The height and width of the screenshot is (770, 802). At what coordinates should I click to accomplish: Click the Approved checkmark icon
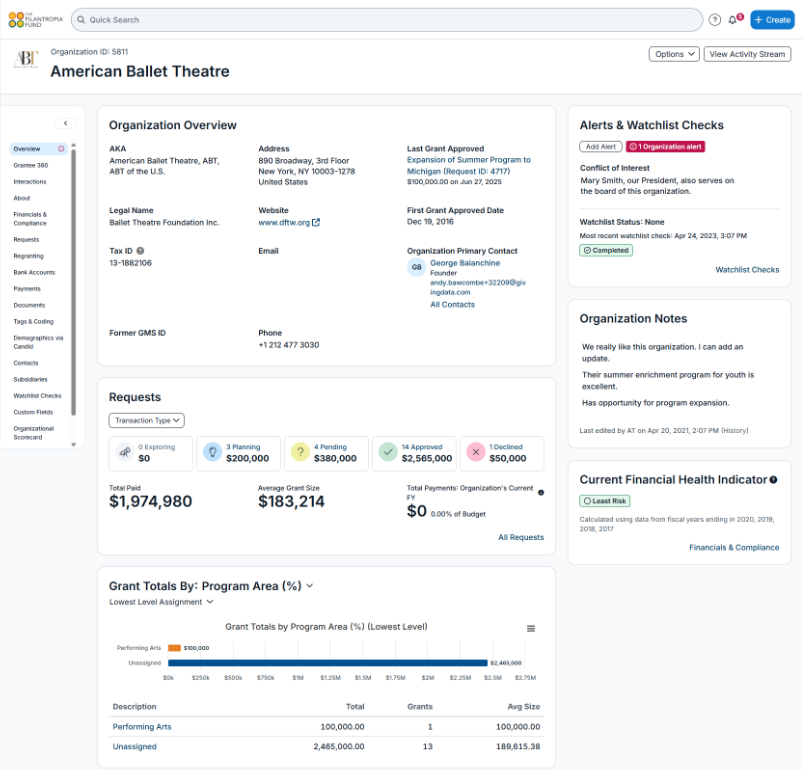(388, 452)
